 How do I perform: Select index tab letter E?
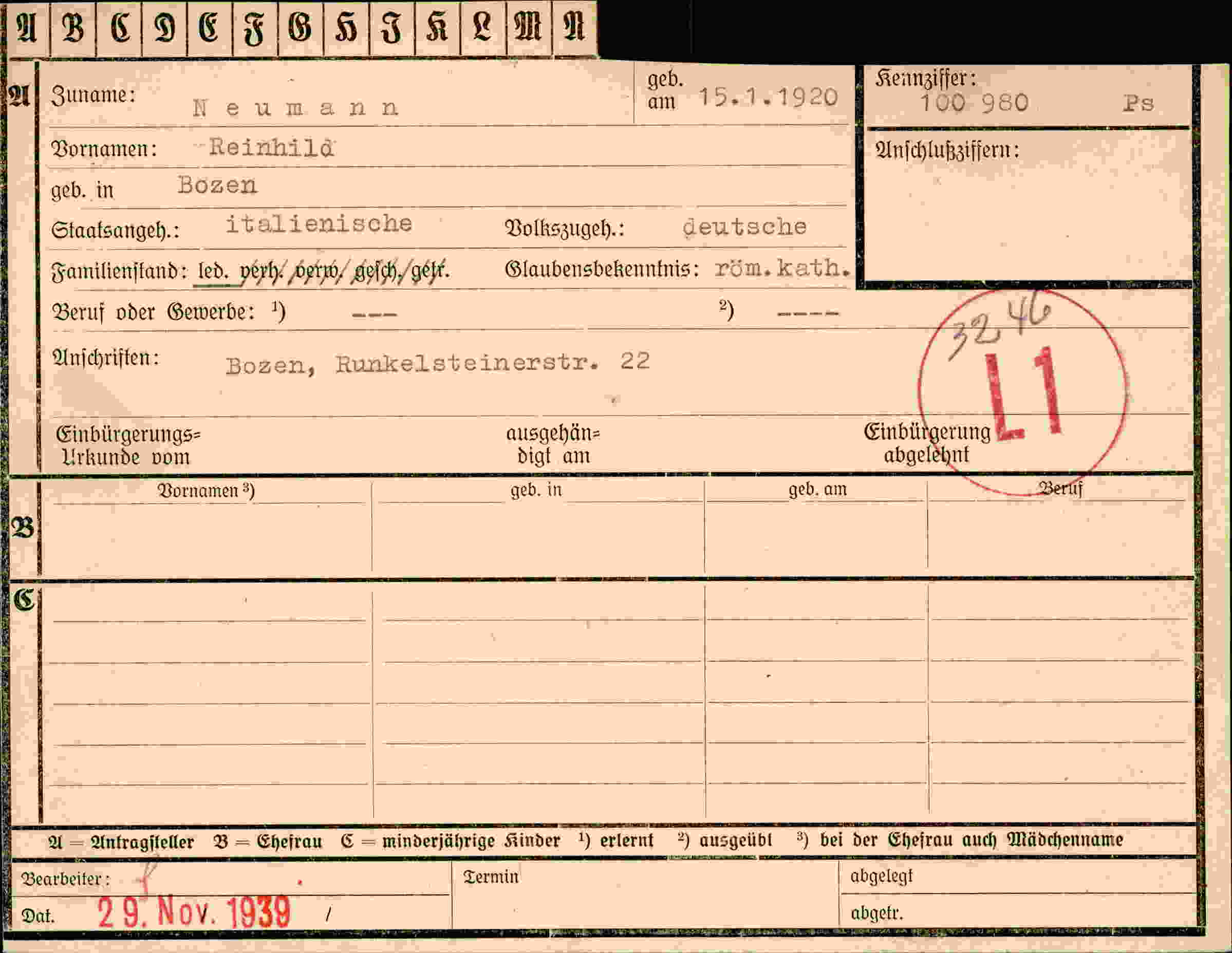coord(209,28)
